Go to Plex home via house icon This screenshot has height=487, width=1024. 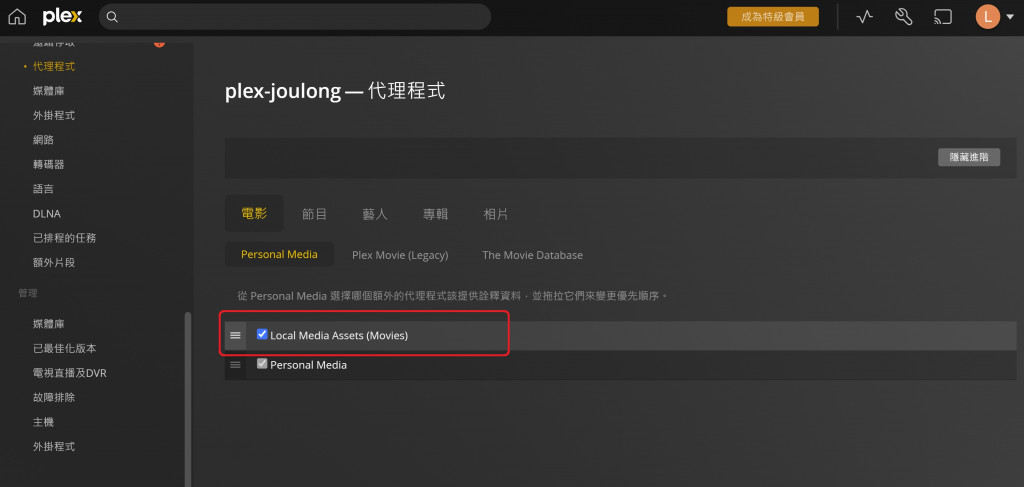coord(17,17)
